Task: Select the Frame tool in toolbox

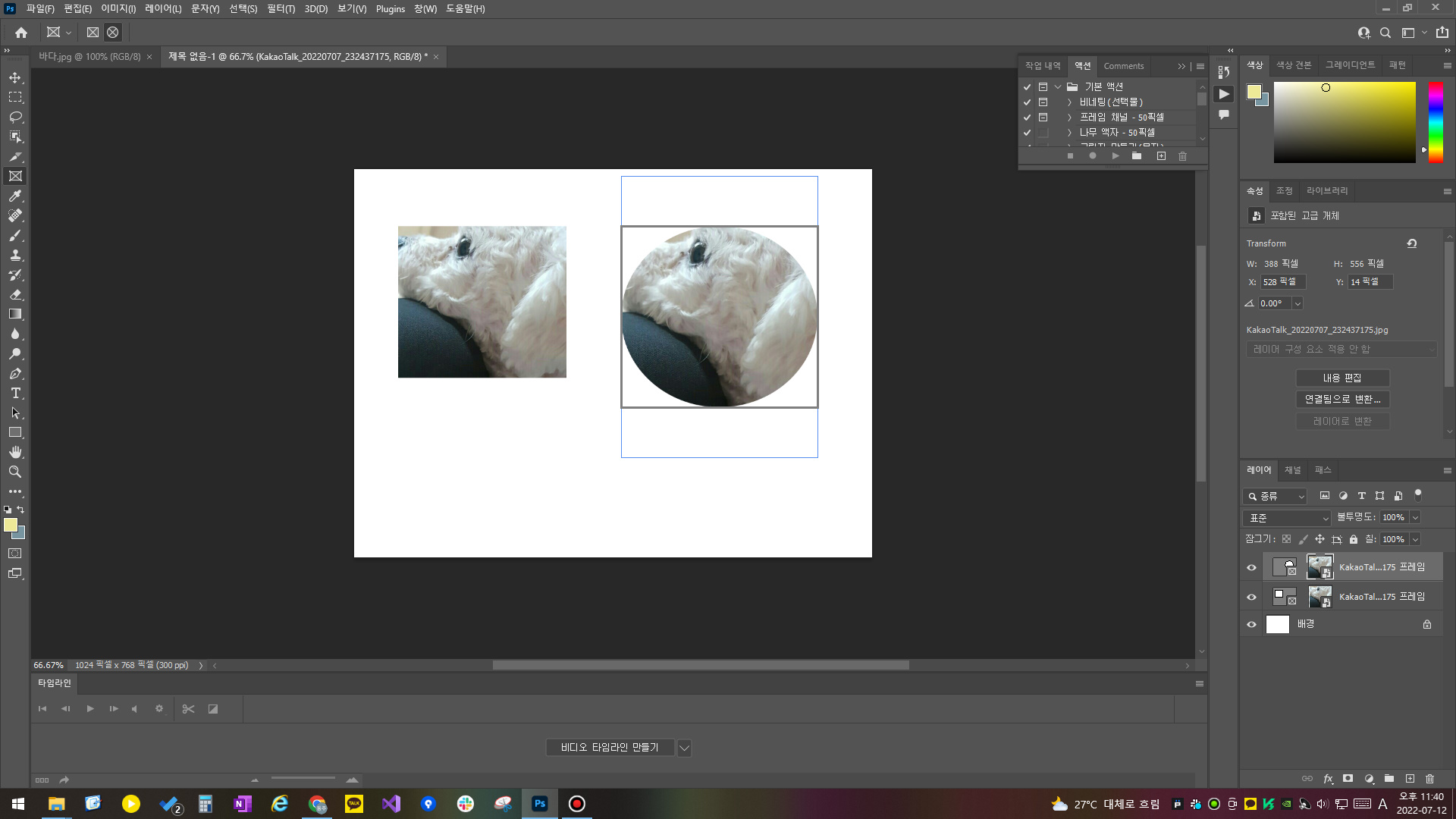Action: (15, 177)
